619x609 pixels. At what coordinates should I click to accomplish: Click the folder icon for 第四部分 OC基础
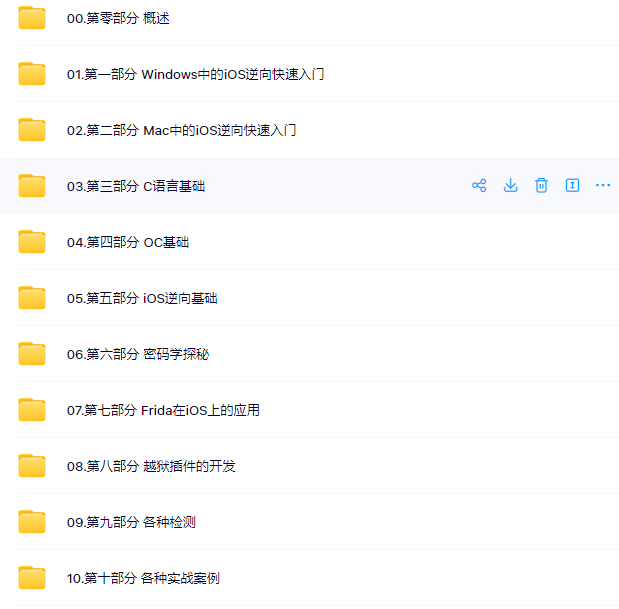(32, 242)
